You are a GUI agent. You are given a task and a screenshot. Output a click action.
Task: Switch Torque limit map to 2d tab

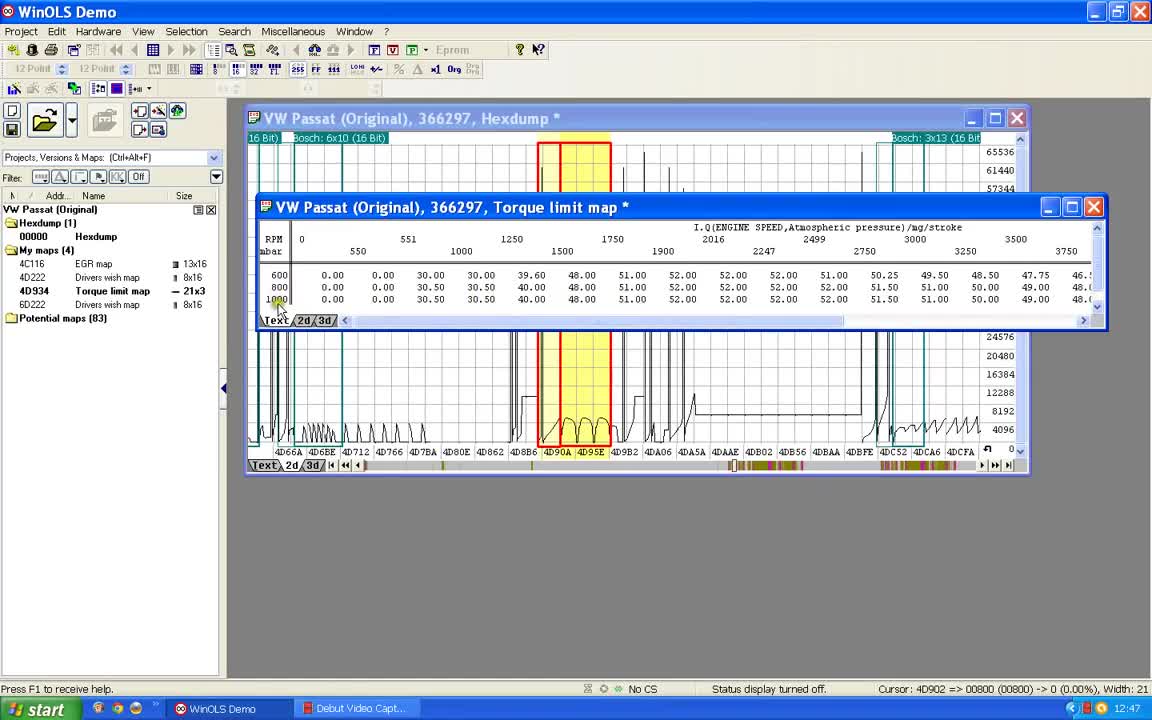pos(303,320)
